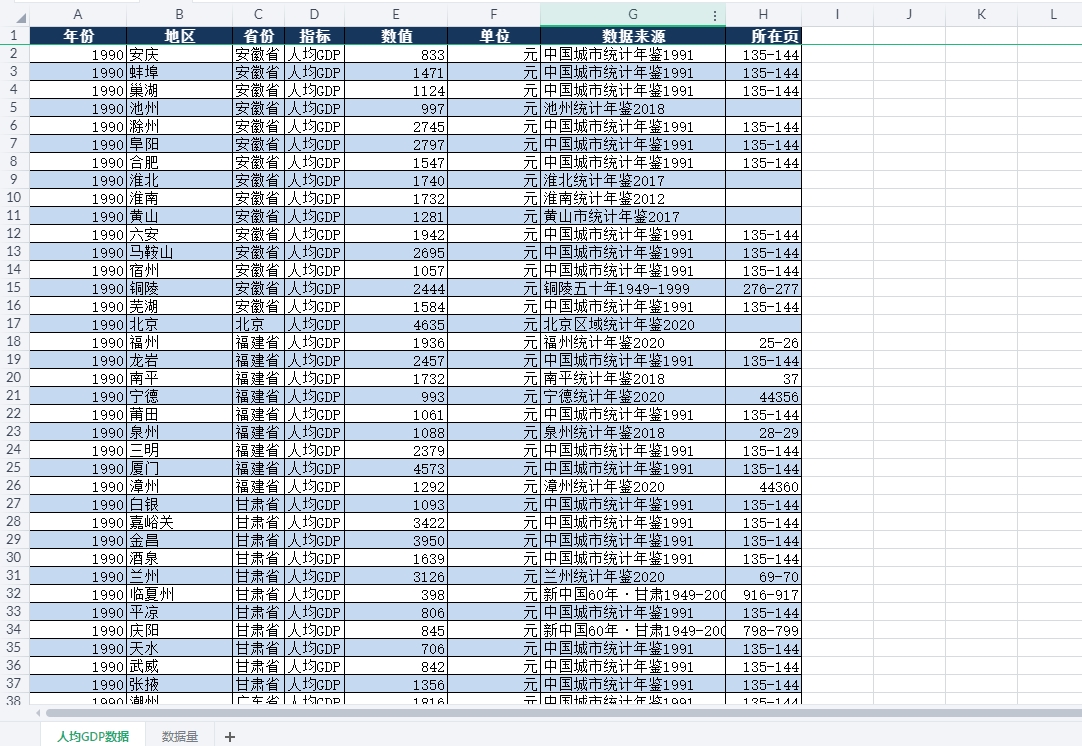1082x746 pixels.
Task: Click the horizontal scrollbar
Action: tap(562, 712)
